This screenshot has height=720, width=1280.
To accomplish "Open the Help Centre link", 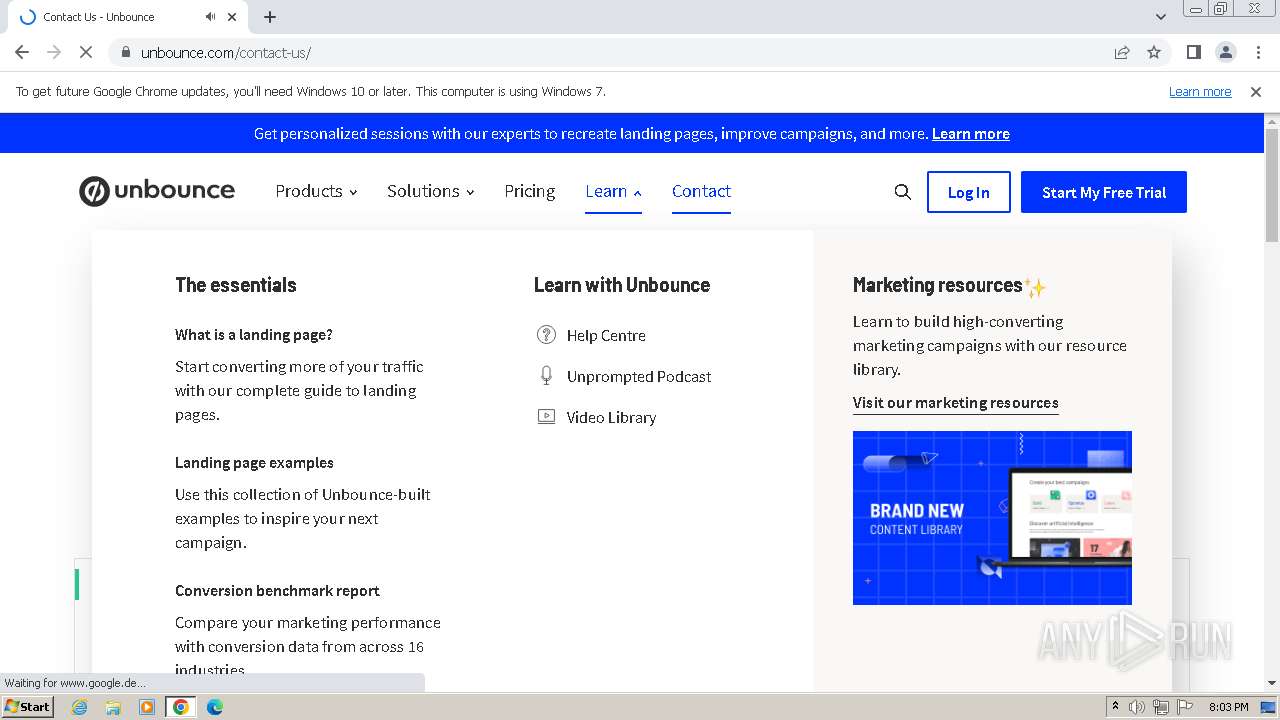I will (x=606, y=335).
